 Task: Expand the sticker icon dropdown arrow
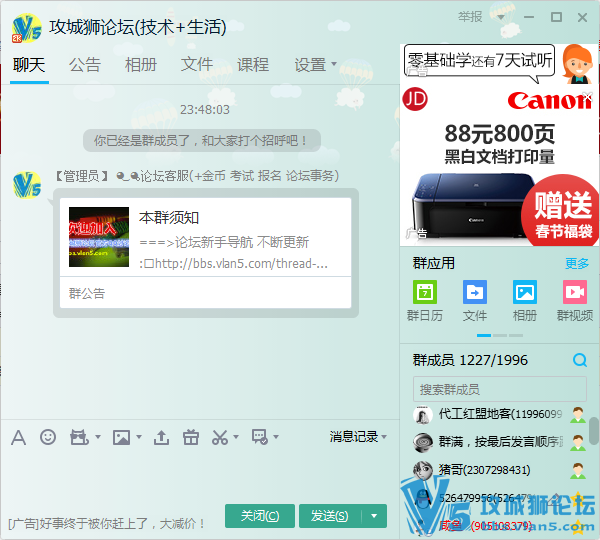(98, 437)
